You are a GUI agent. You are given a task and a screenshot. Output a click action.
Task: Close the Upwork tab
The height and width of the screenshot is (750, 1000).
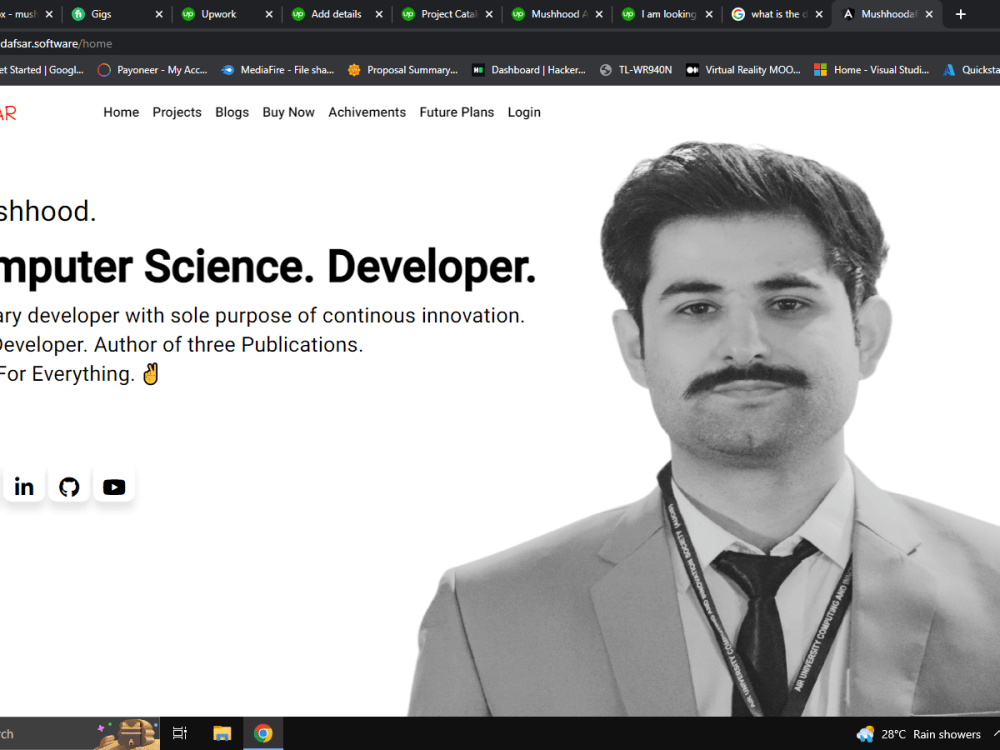(x=269, y=14)
